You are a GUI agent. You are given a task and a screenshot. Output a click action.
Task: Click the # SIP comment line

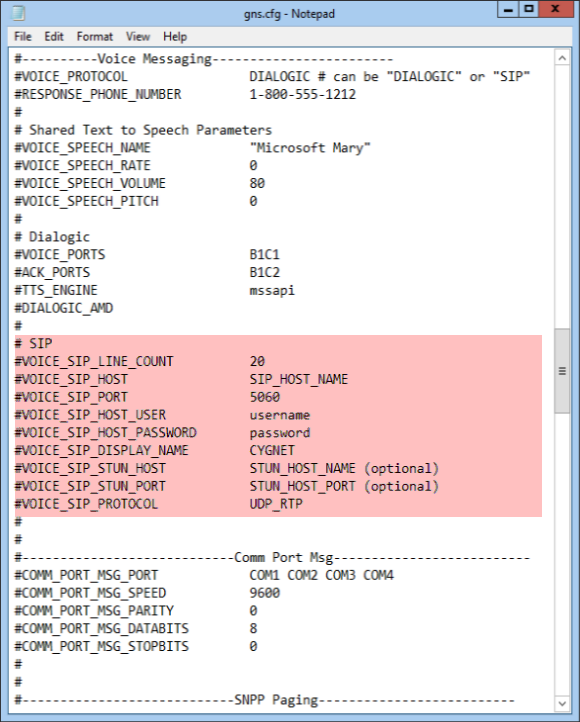point(33,344)
